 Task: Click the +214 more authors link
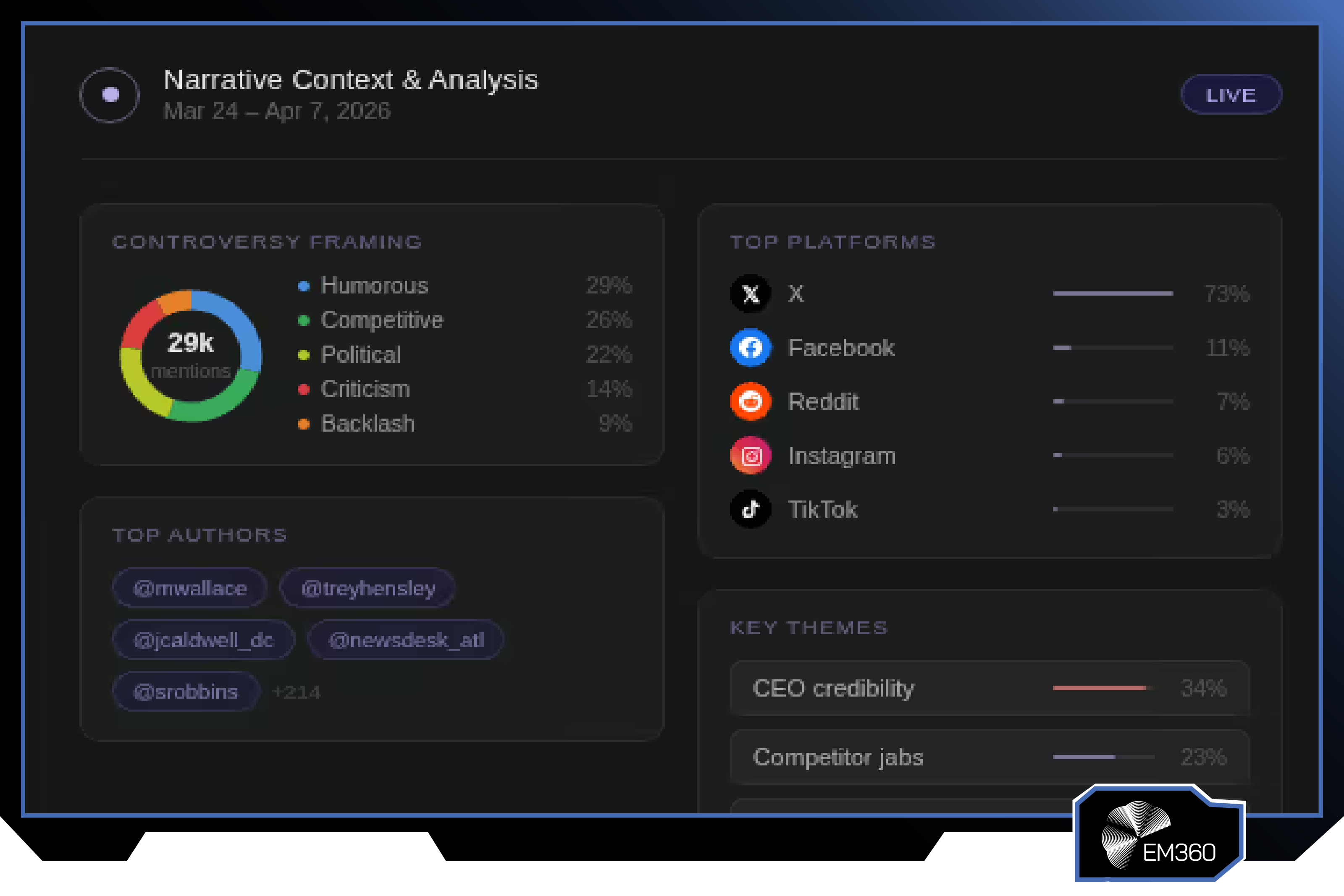pyautogui.click(x=296, y=692)
